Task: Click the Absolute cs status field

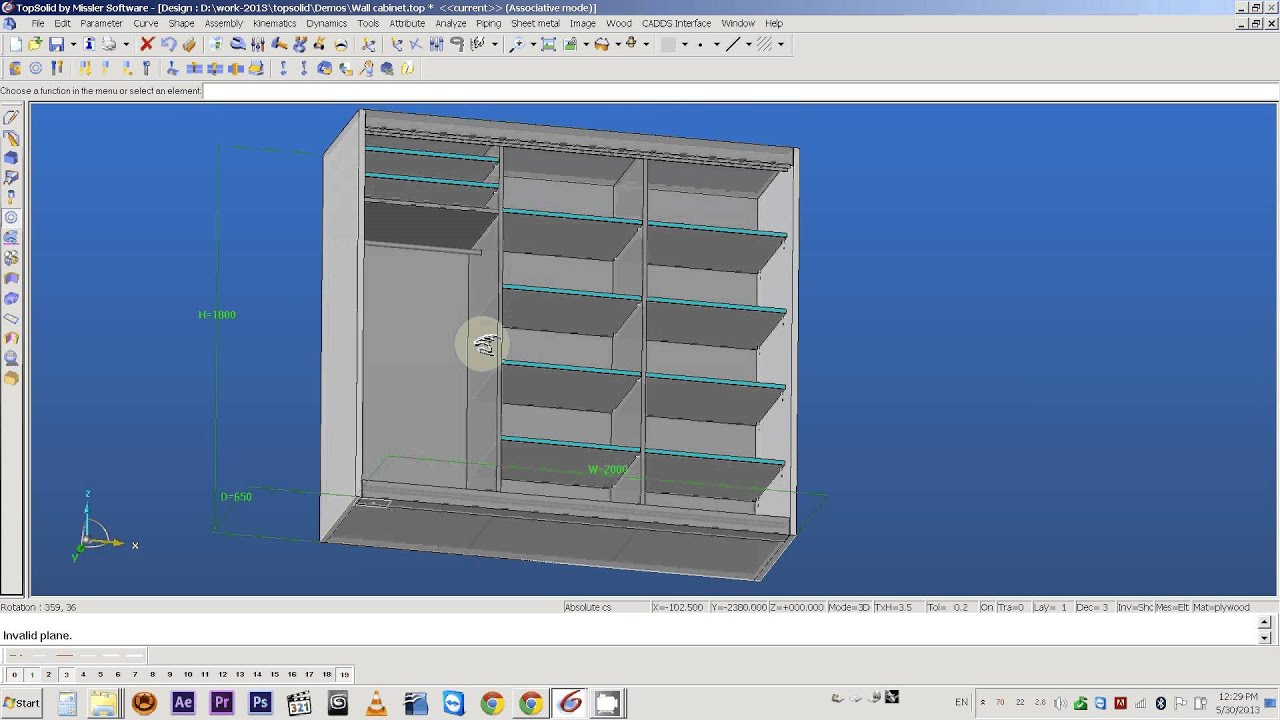Action: (605, 607)
